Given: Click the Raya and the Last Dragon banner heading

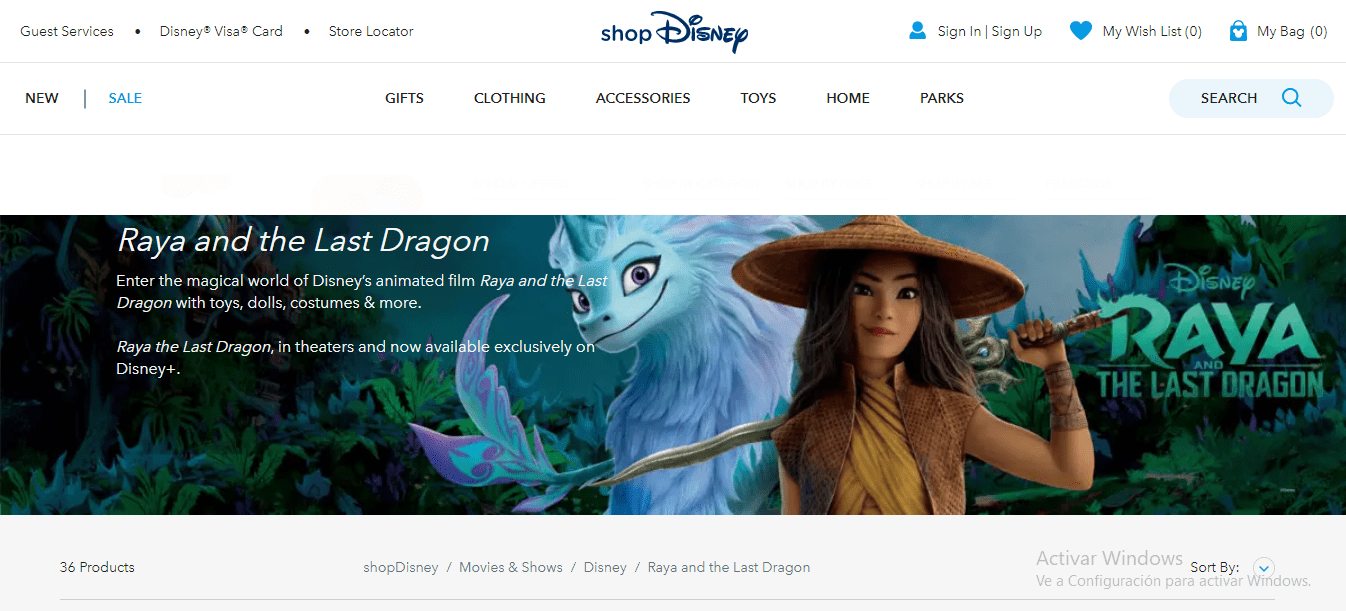Looking at the screenshot, I should [x=303, y=240].
